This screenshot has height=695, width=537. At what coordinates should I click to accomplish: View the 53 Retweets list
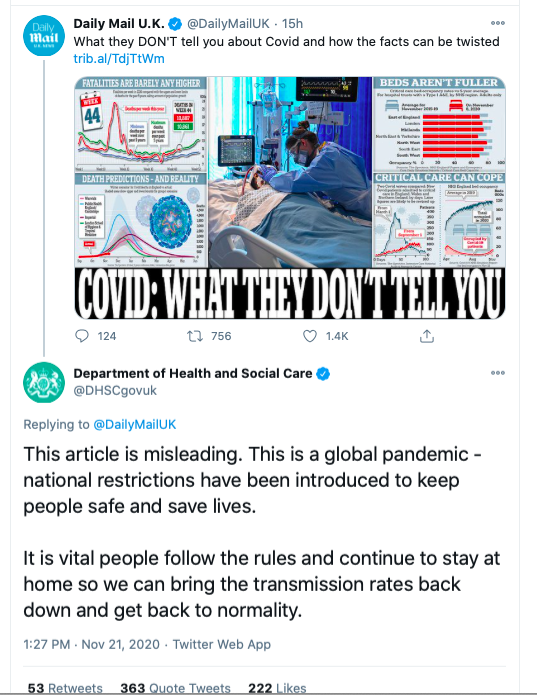point(65,688)
